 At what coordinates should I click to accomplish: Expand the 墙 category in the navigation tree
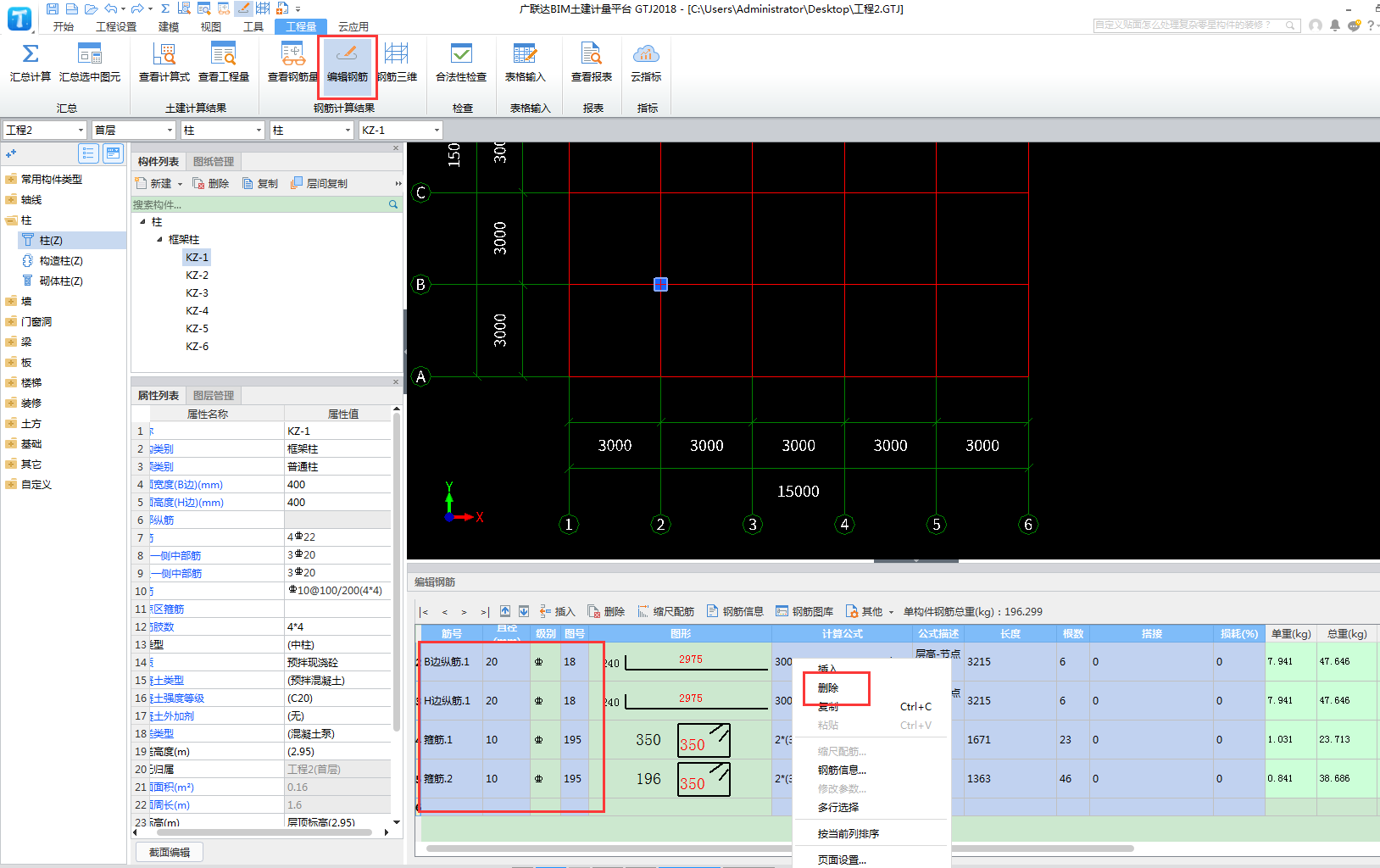click(x=11, y=301)
